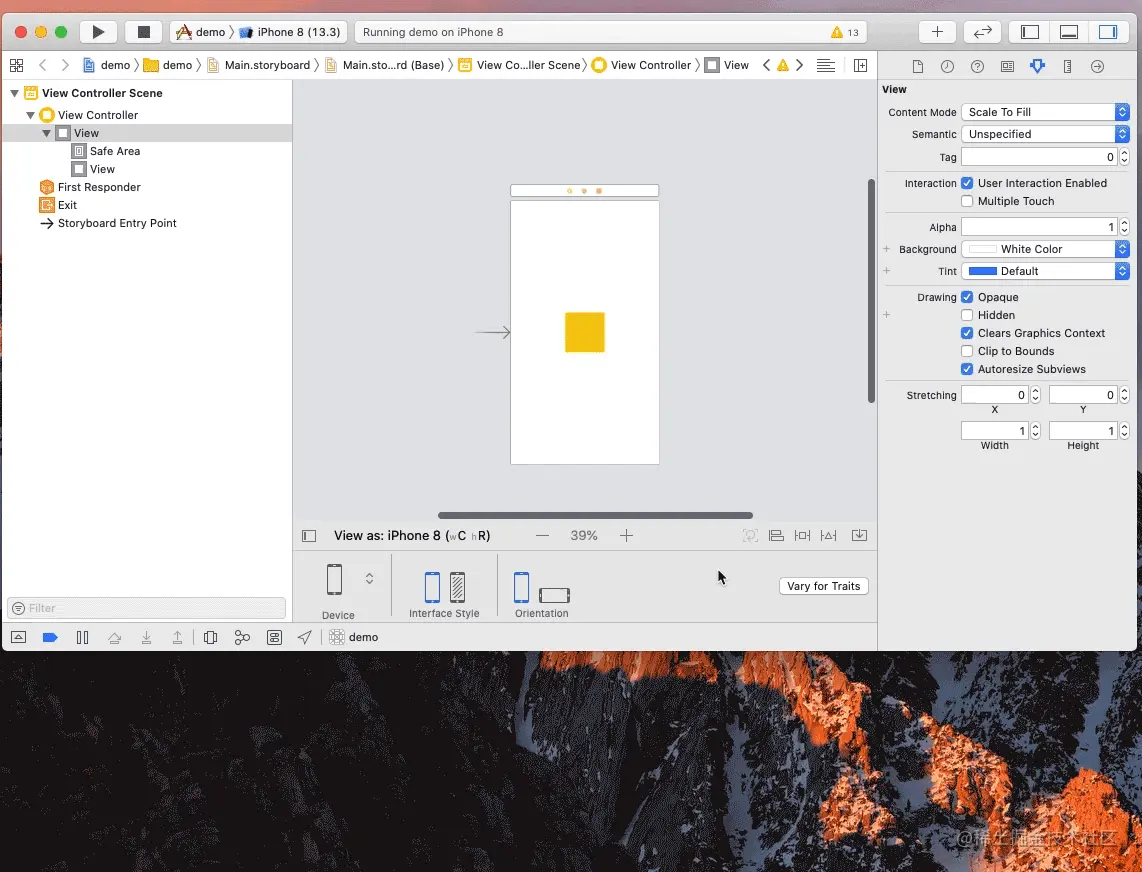
Task: Open the related items grid icon
Action: coord(16,65)
